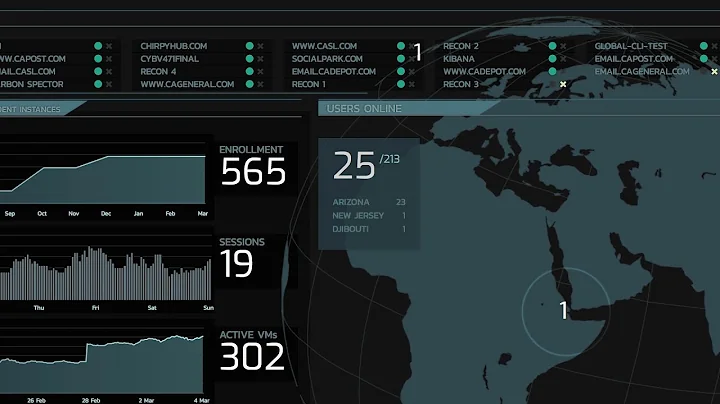Click the SESSIONS value 19
The height and width of the screenshot is (404, 720).
[236, 264]
